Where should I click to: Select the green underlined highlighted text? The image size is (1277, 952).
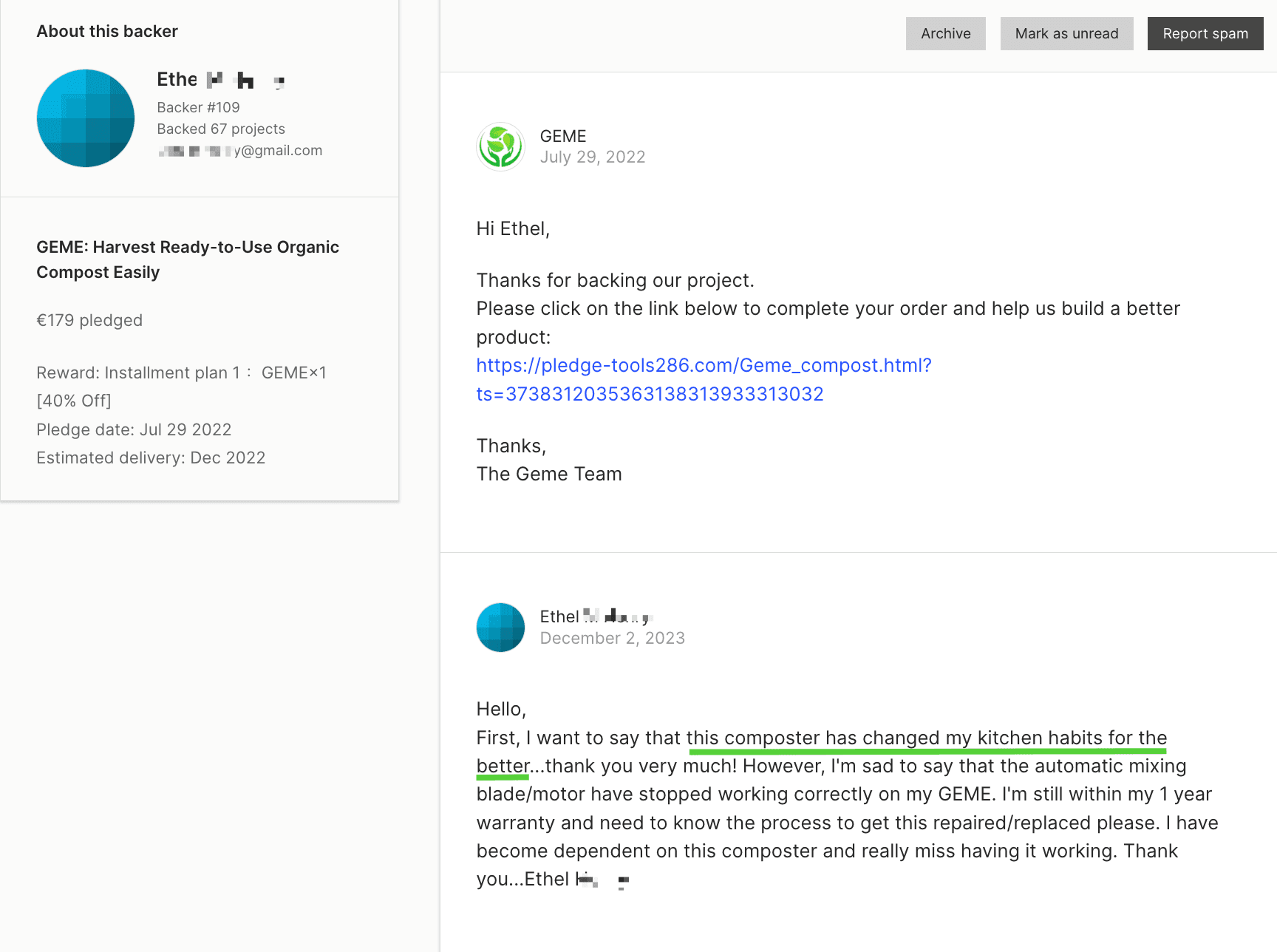pyautogui.click(x=926, y=738)
